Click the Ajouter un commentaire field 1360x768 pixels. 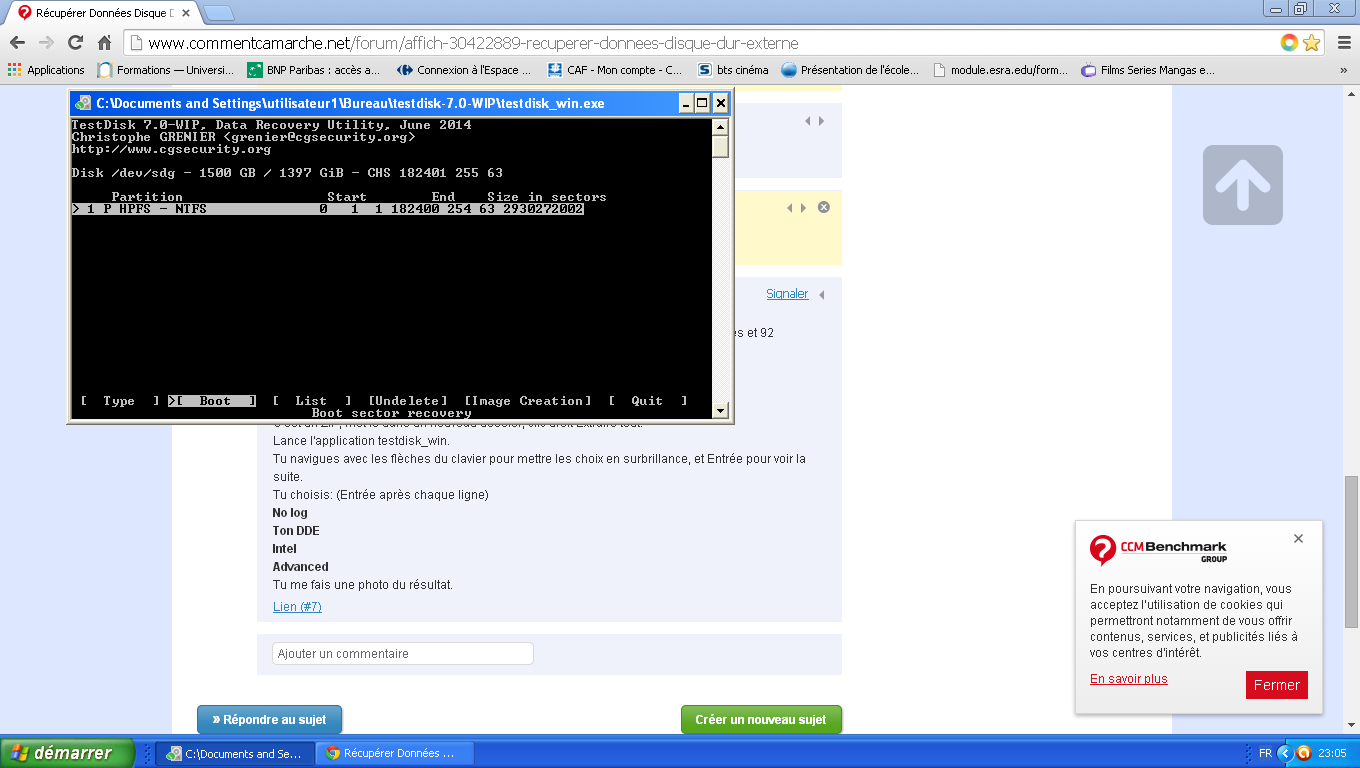(x=403, y=653)
